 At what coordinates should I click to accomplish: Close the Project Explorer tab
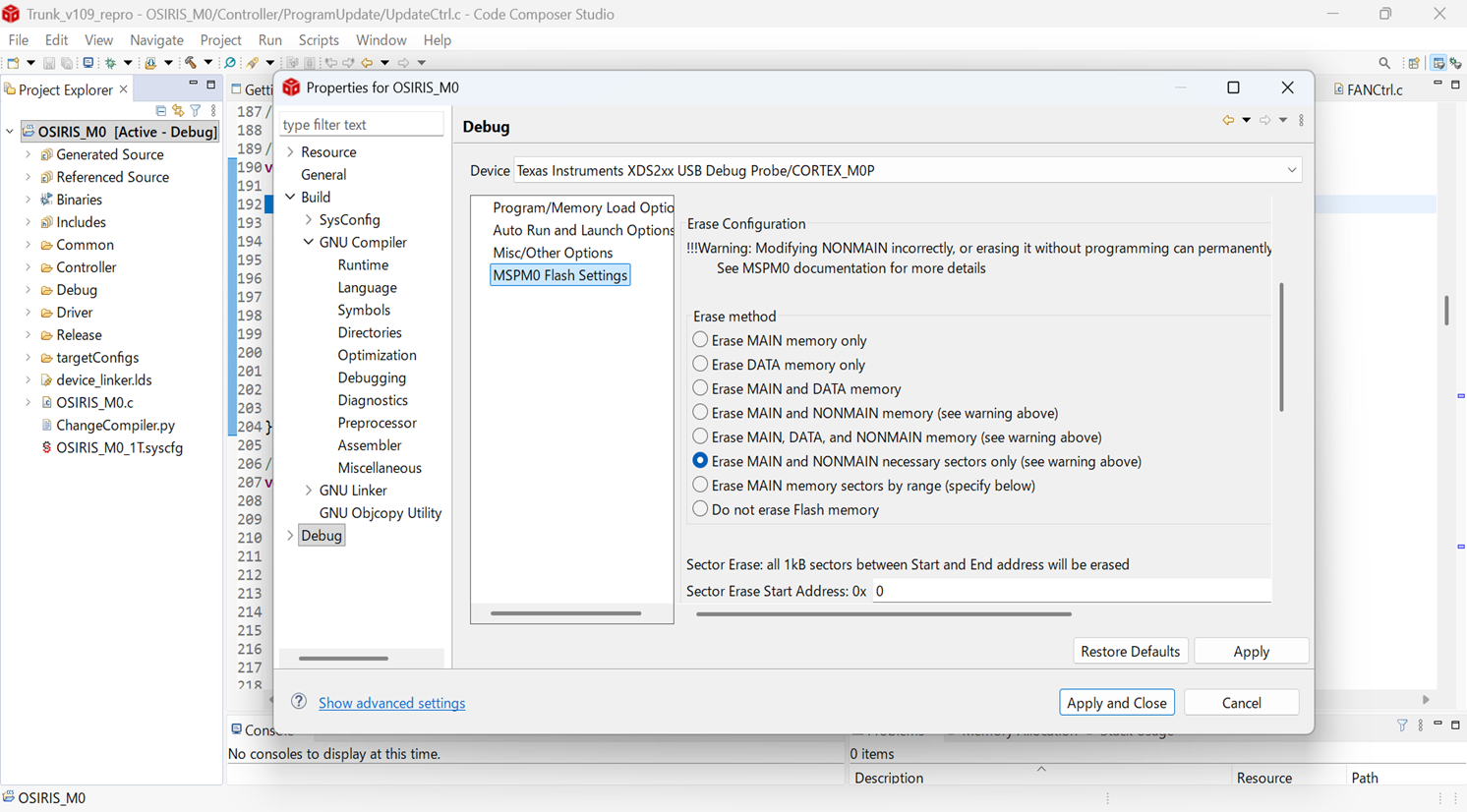pyautogui.click(x=123, y=89)
